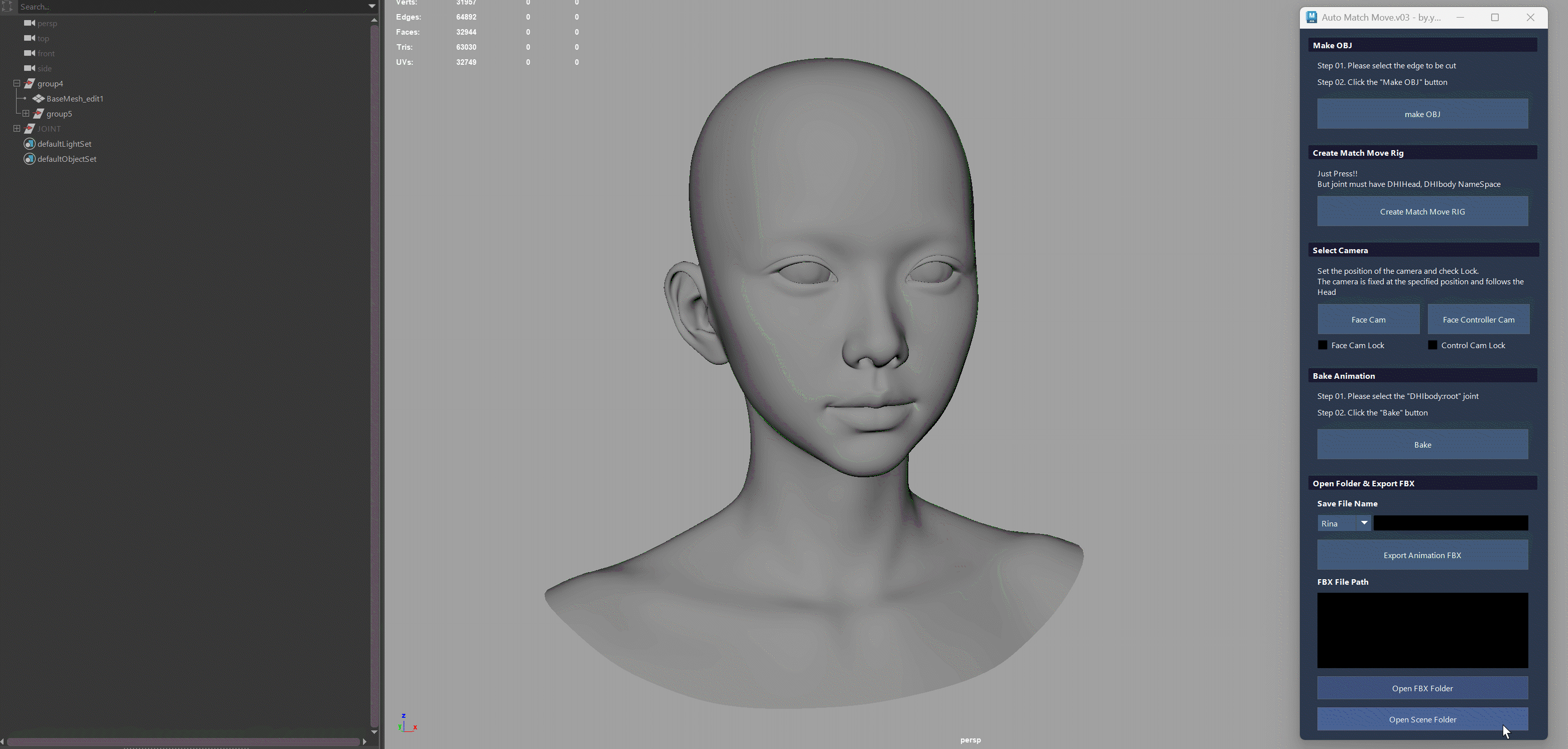Click the persp camera icon in outliner
This screenshot has height=749, width=1568.
[x=29, y=23]
